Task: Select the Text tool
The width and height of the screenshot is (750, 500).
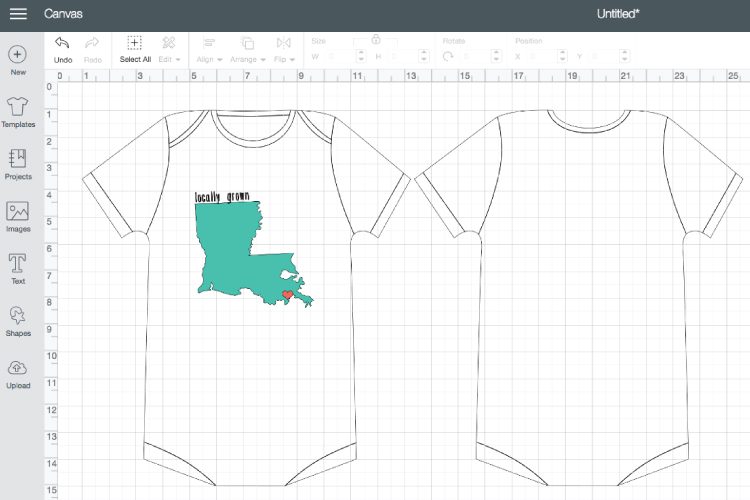Action: [x=18, y=269]
